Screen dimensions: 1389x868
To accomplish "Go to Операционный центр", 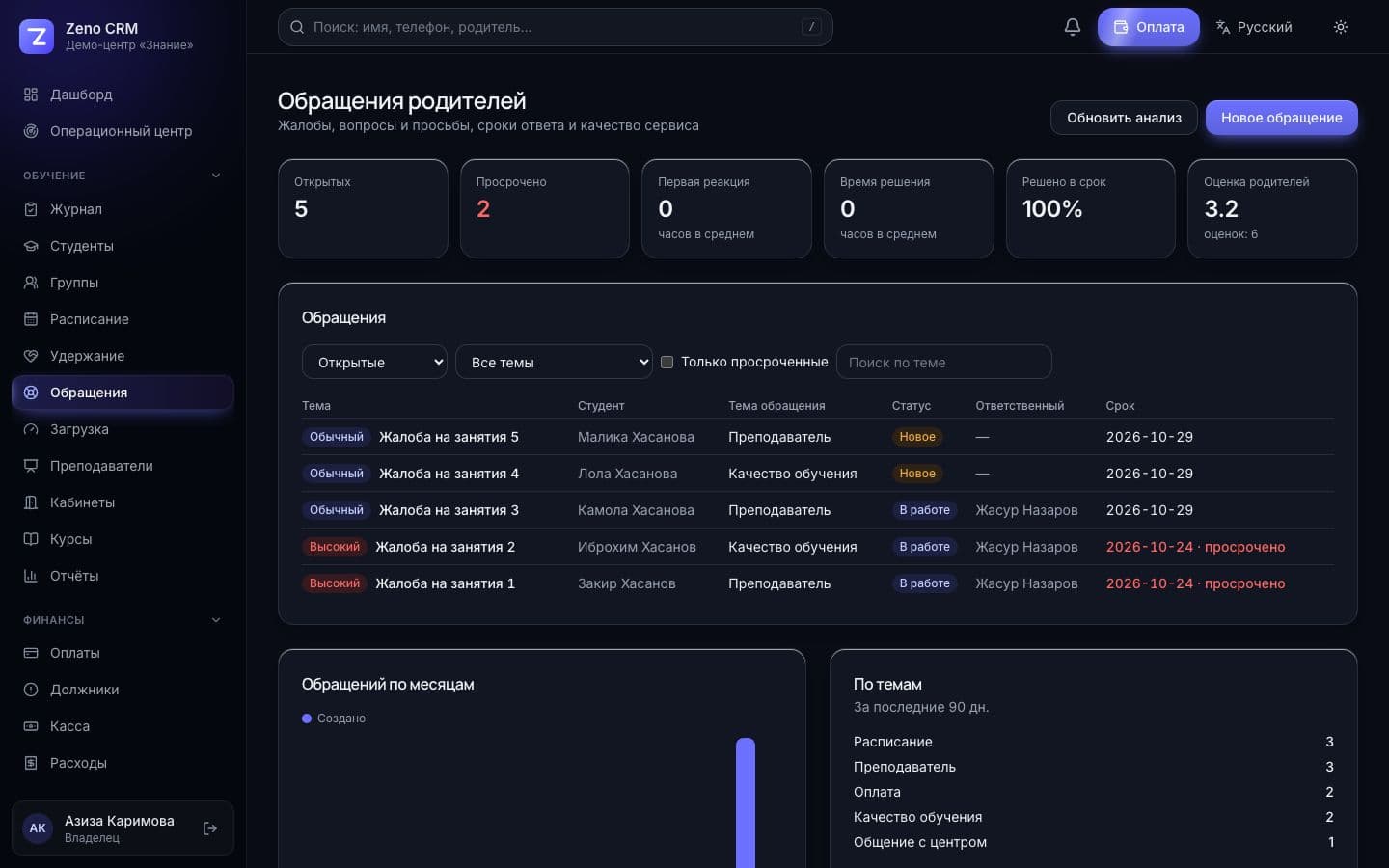I will pyautogui.click(x=123, y=131).
